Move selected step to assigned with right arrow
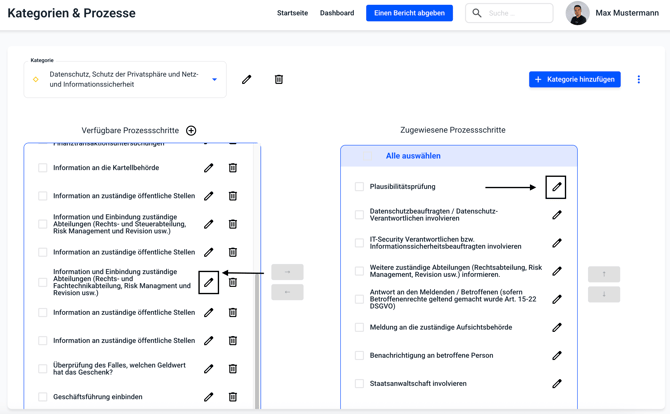 pos(287,272)
